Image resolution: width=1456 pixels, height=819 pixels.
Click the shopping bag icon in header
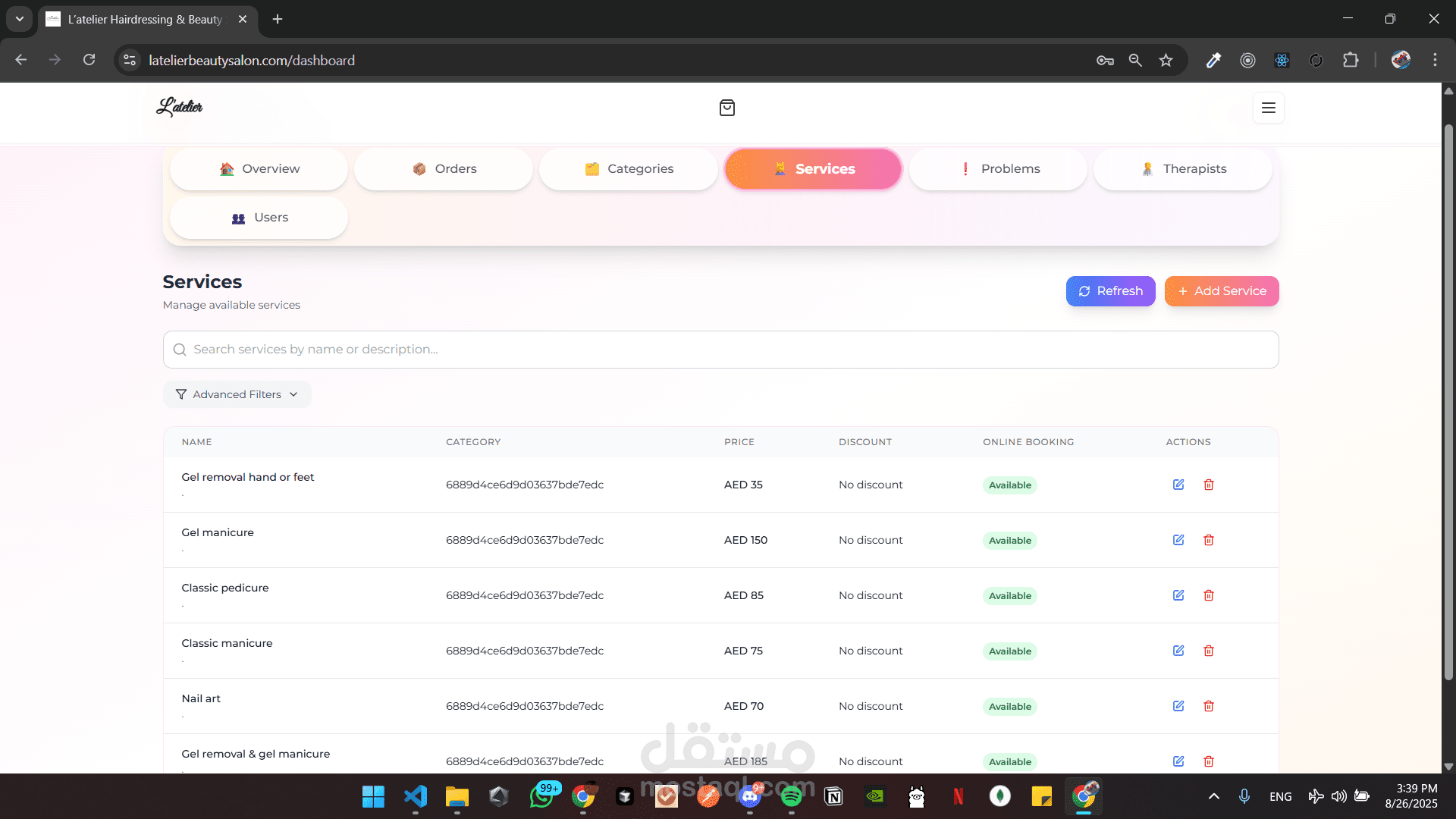pyautogui.click(x=726, y=108)
